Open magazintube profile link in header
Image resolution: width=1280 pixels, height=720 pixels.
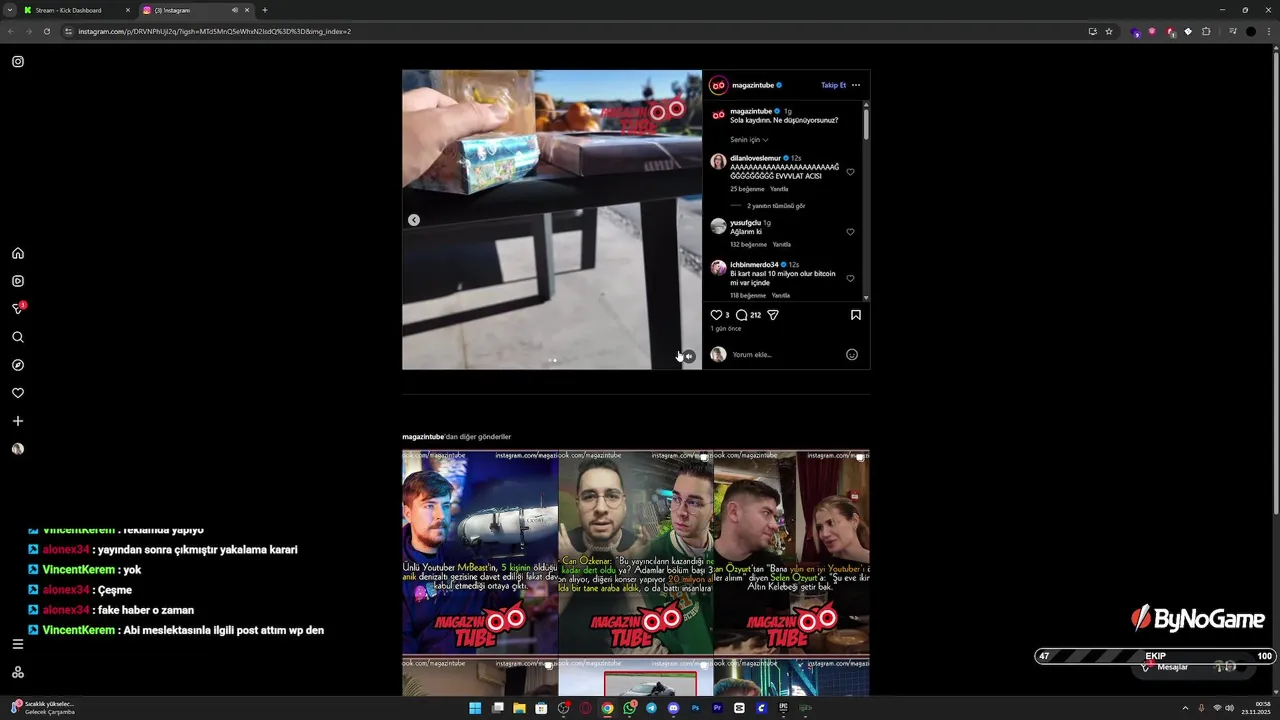[x=754, y=85]
